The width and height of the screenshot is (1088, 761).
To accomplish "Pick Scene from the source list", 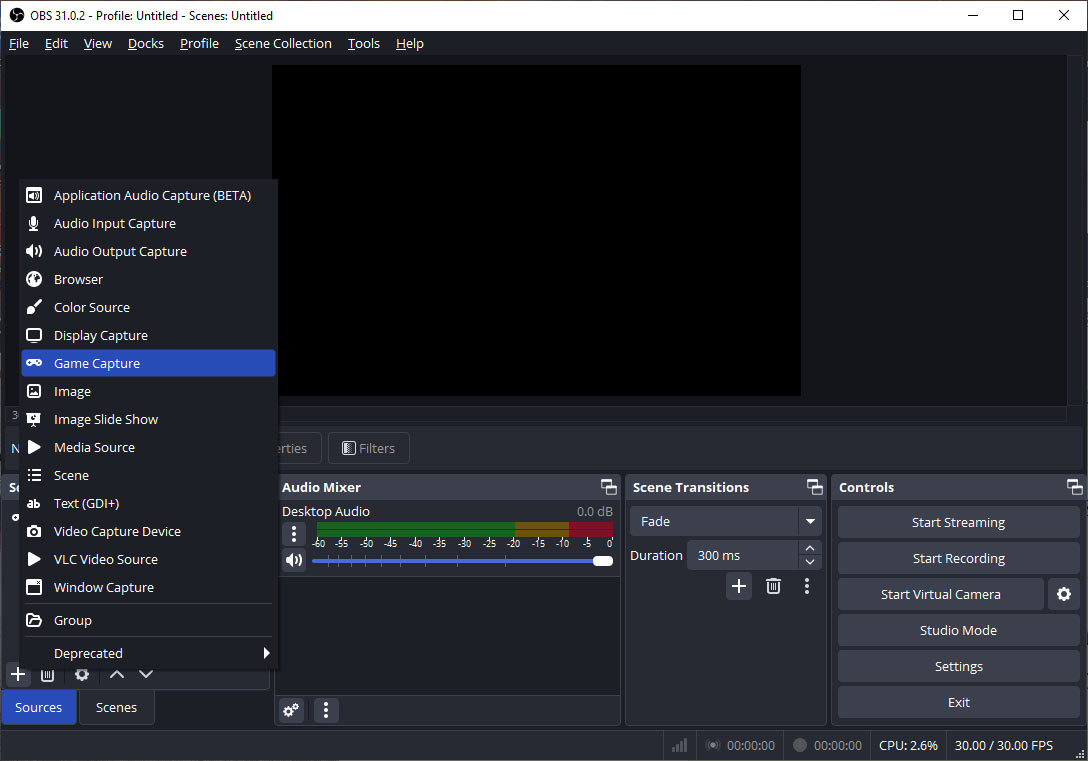I will pos(148,475).
